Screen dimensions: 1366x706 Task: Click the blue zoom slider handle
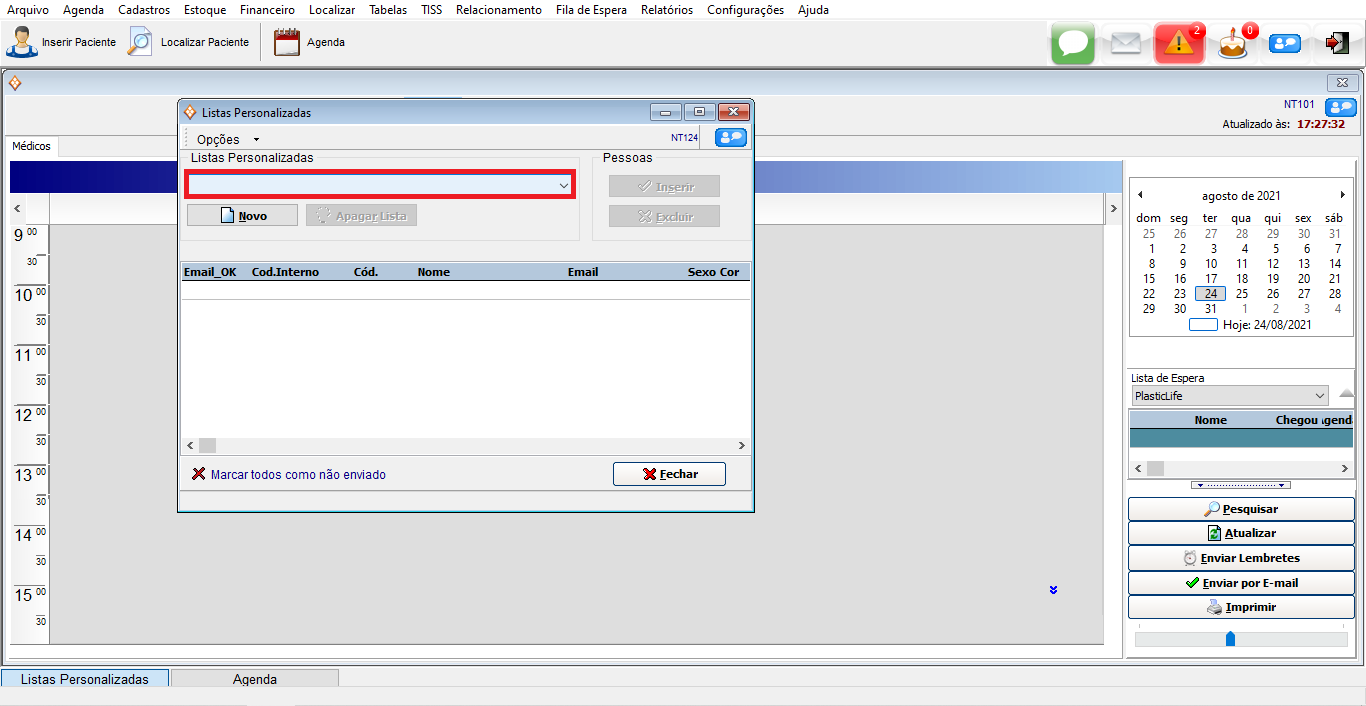pyautogui.click(x=1230, y=638)
